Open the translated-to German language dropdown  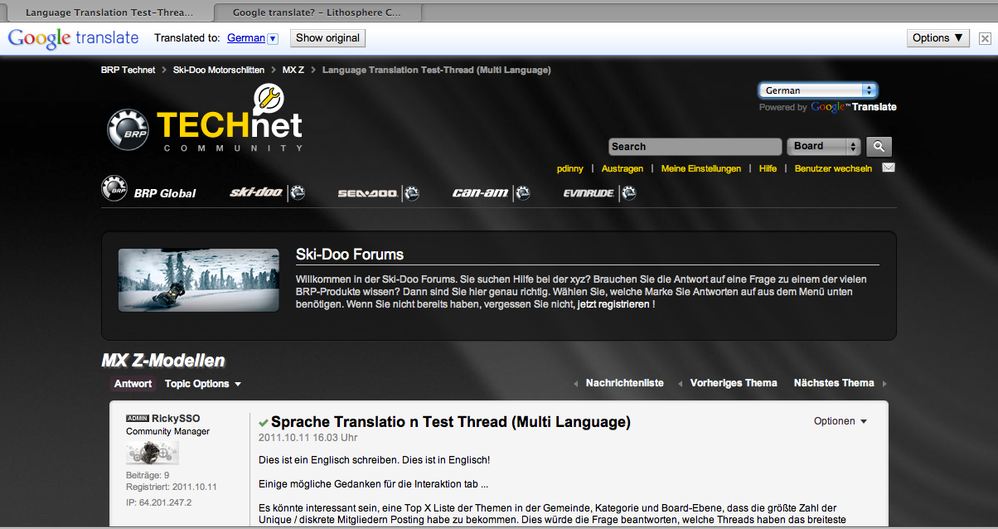253,38
